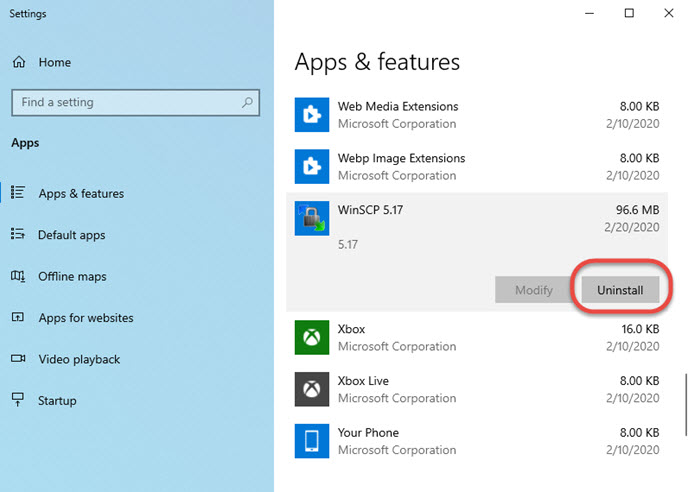Focus the Find a setting search box

coord(136,103)
